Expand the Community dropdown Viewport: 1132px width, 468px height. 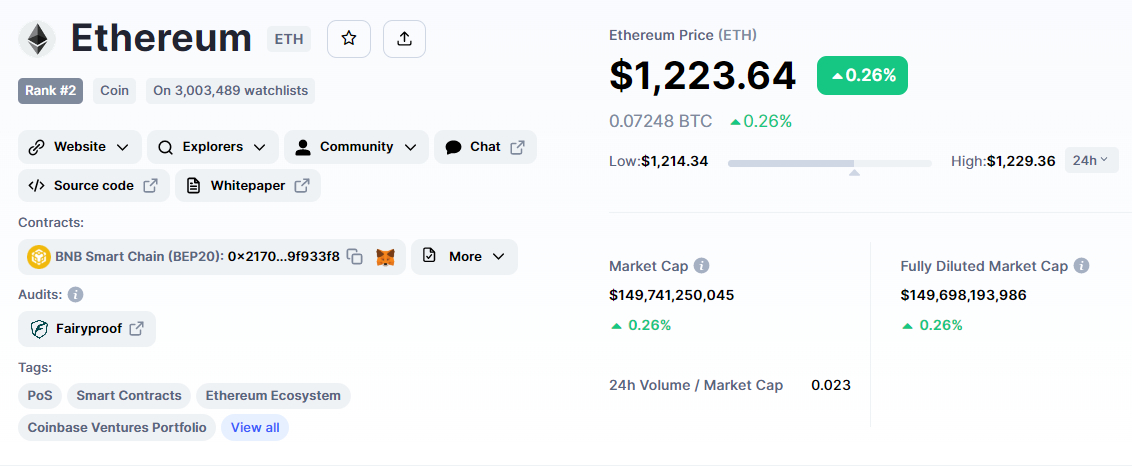(410, 147)
